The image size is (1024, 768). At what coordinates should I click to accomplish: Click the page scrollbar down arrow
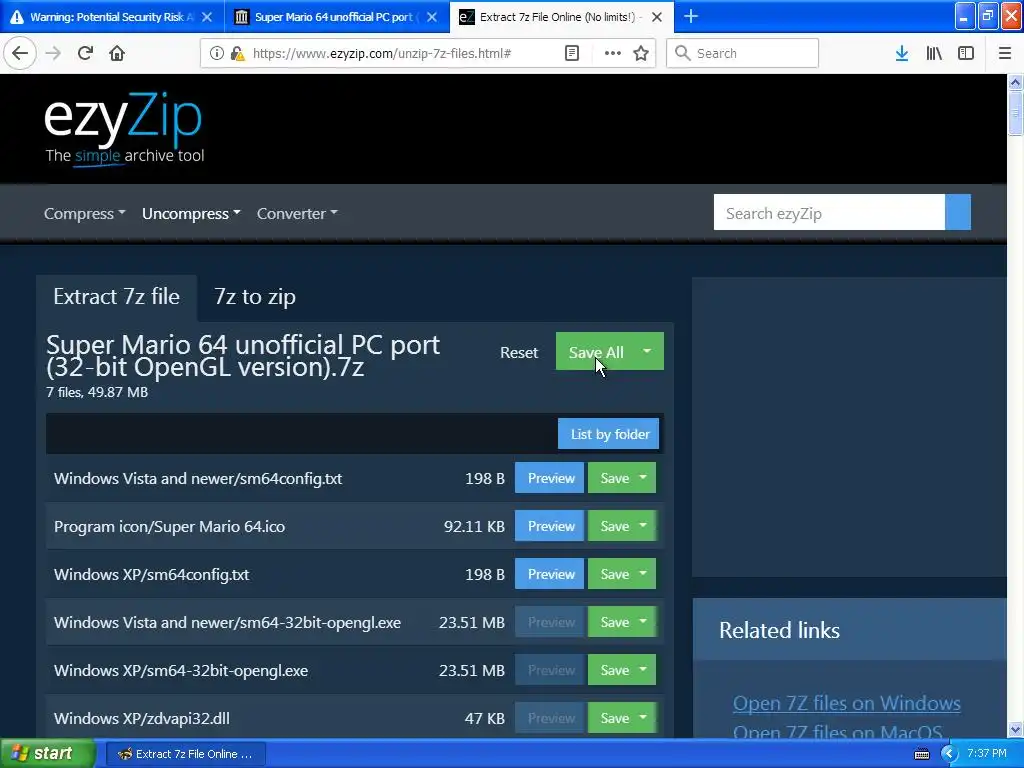pyautogui.click(x=1015, y=729)
